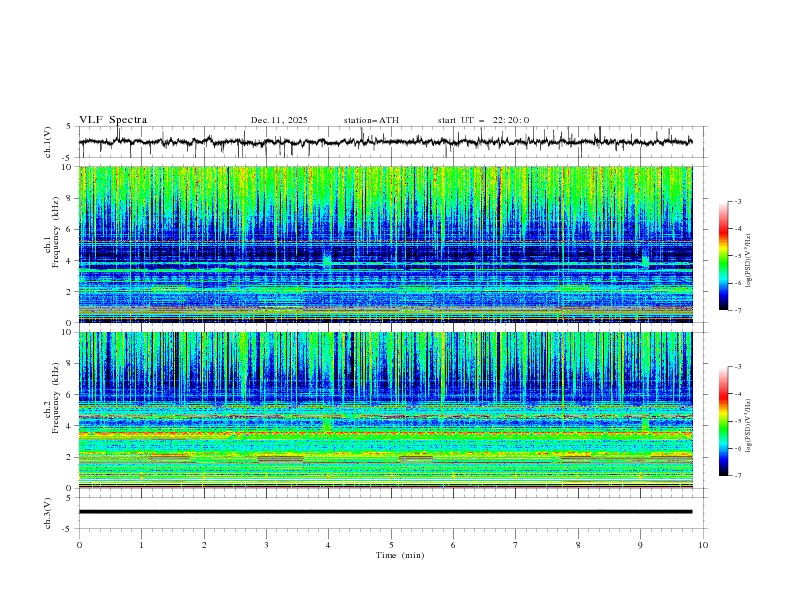Click the "10" tick on the time axis
Screen dimensions: 792x612
[703, 545]
